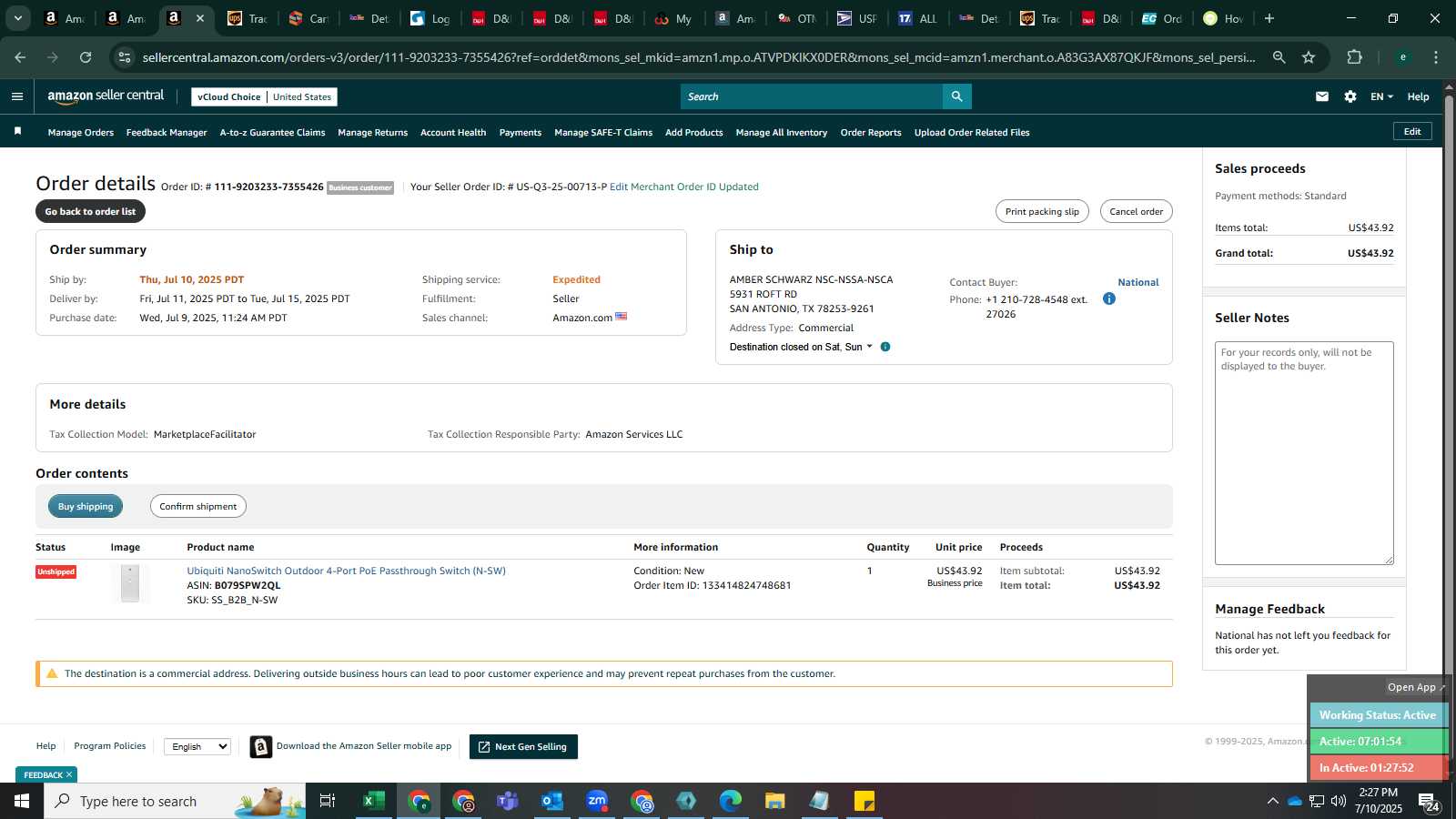Open Manage Returns menu
The height and width of the screenshot is (819, 1456).
tap(372, 132)
